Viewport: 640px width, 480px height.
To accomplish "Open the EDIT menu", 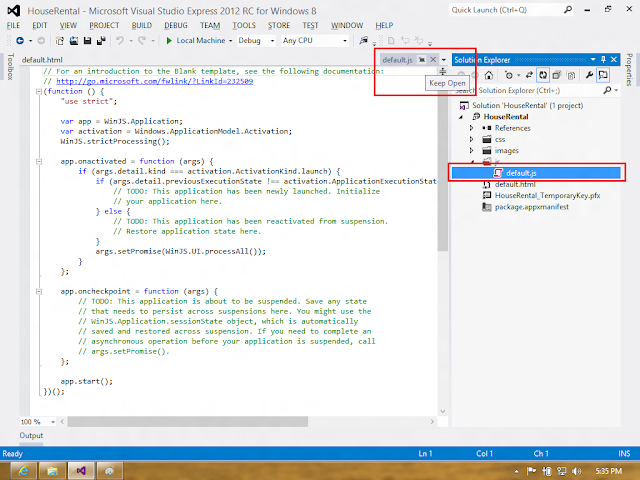I will click(x=40, y=25).
